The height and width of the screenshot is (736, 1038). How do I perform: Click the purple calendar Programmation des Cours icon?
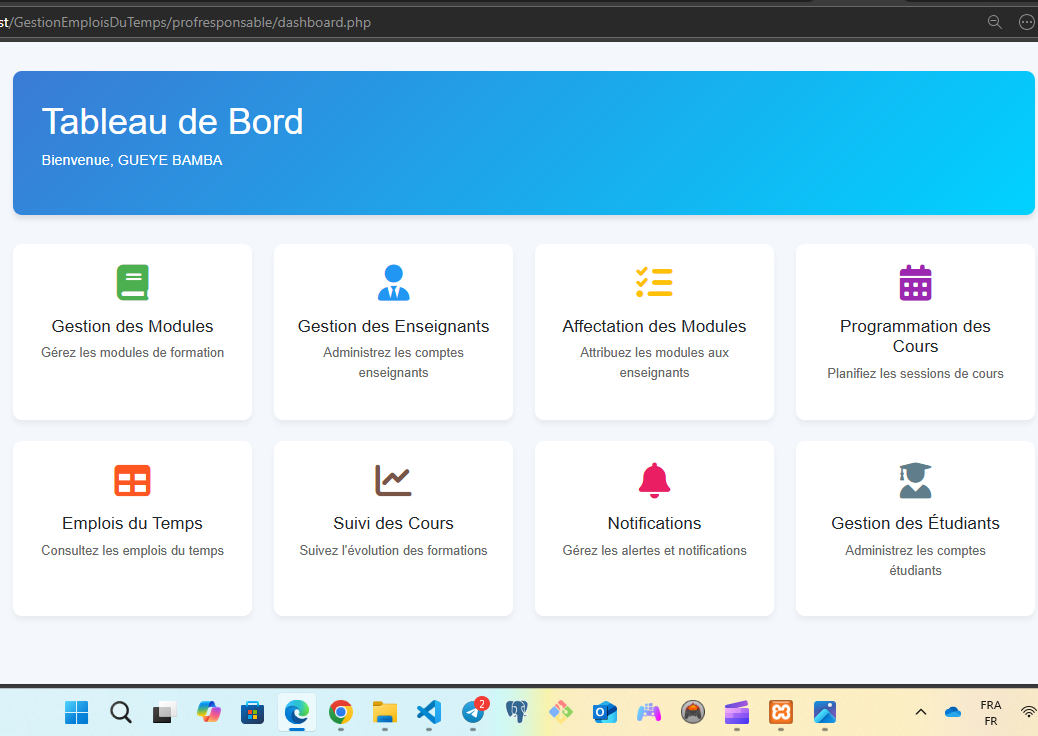pyautogui.click(x=915, y=283)
